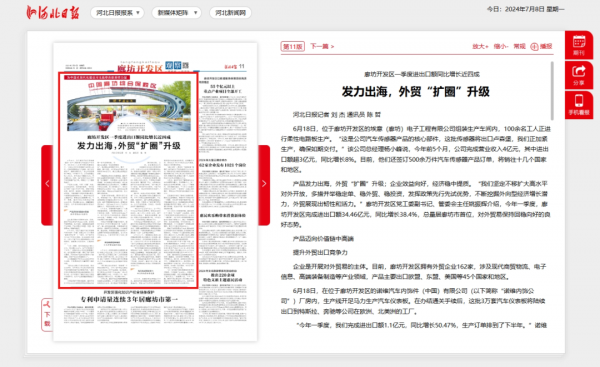Click the 下载 download tab icon
The width and height of the screenshot is (600, 367).
pos(47,315)
